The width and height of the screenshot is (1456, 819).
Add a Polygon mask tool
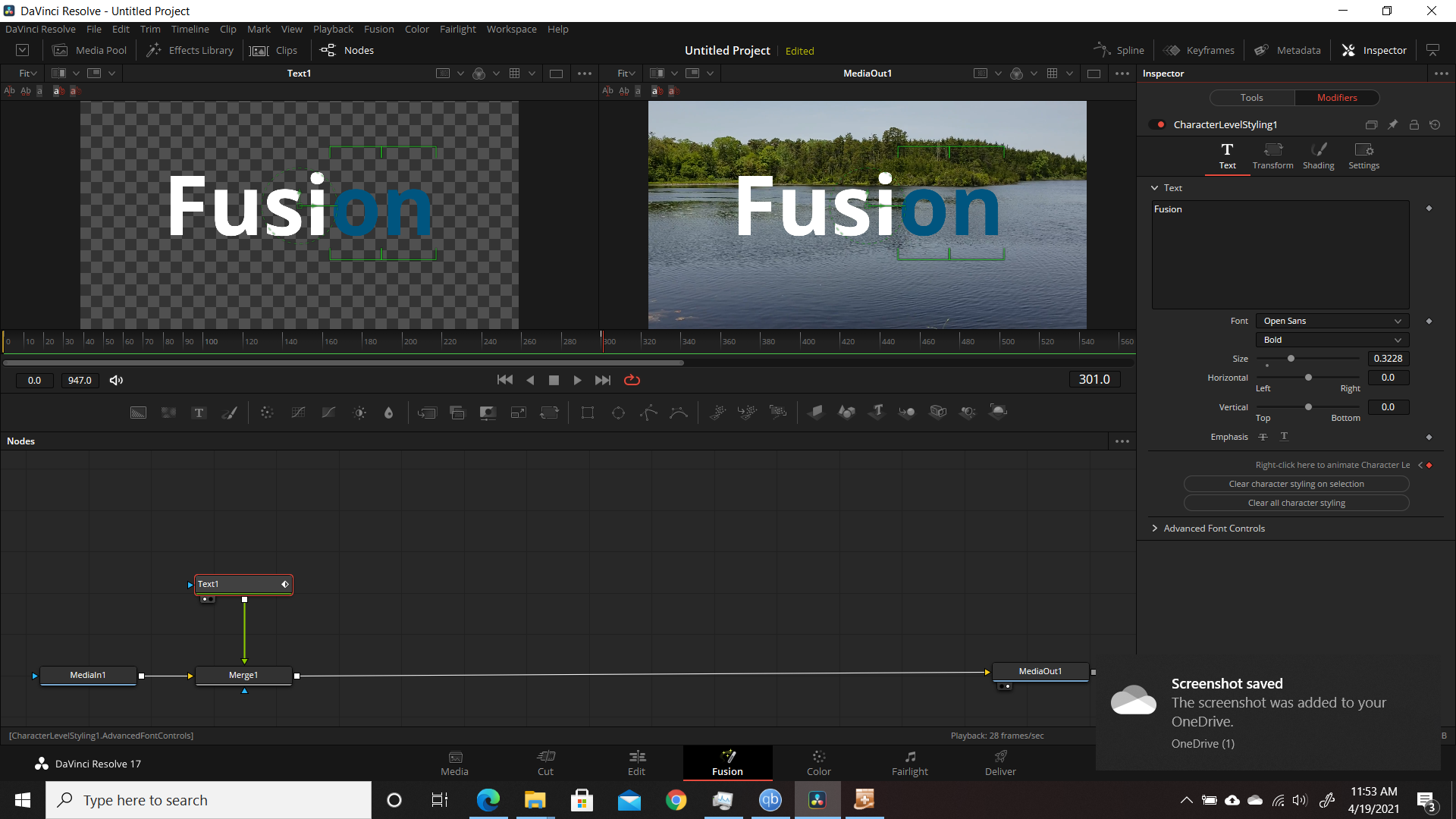pos(648,413)
